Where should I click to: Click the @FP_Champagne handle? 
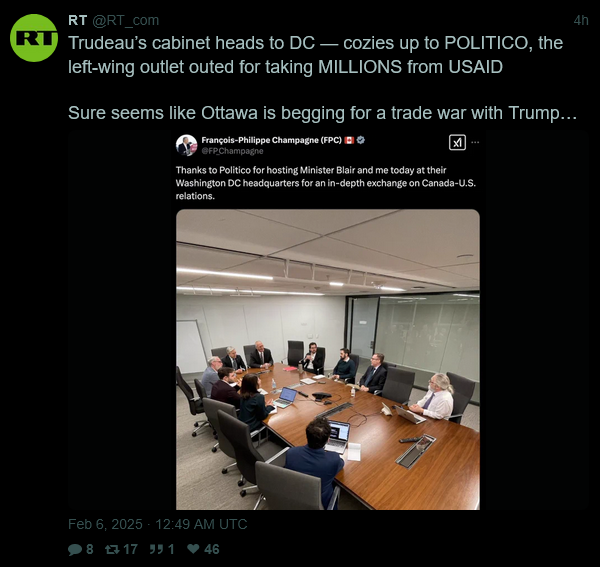pyautogui.click(x=233, y=151)
